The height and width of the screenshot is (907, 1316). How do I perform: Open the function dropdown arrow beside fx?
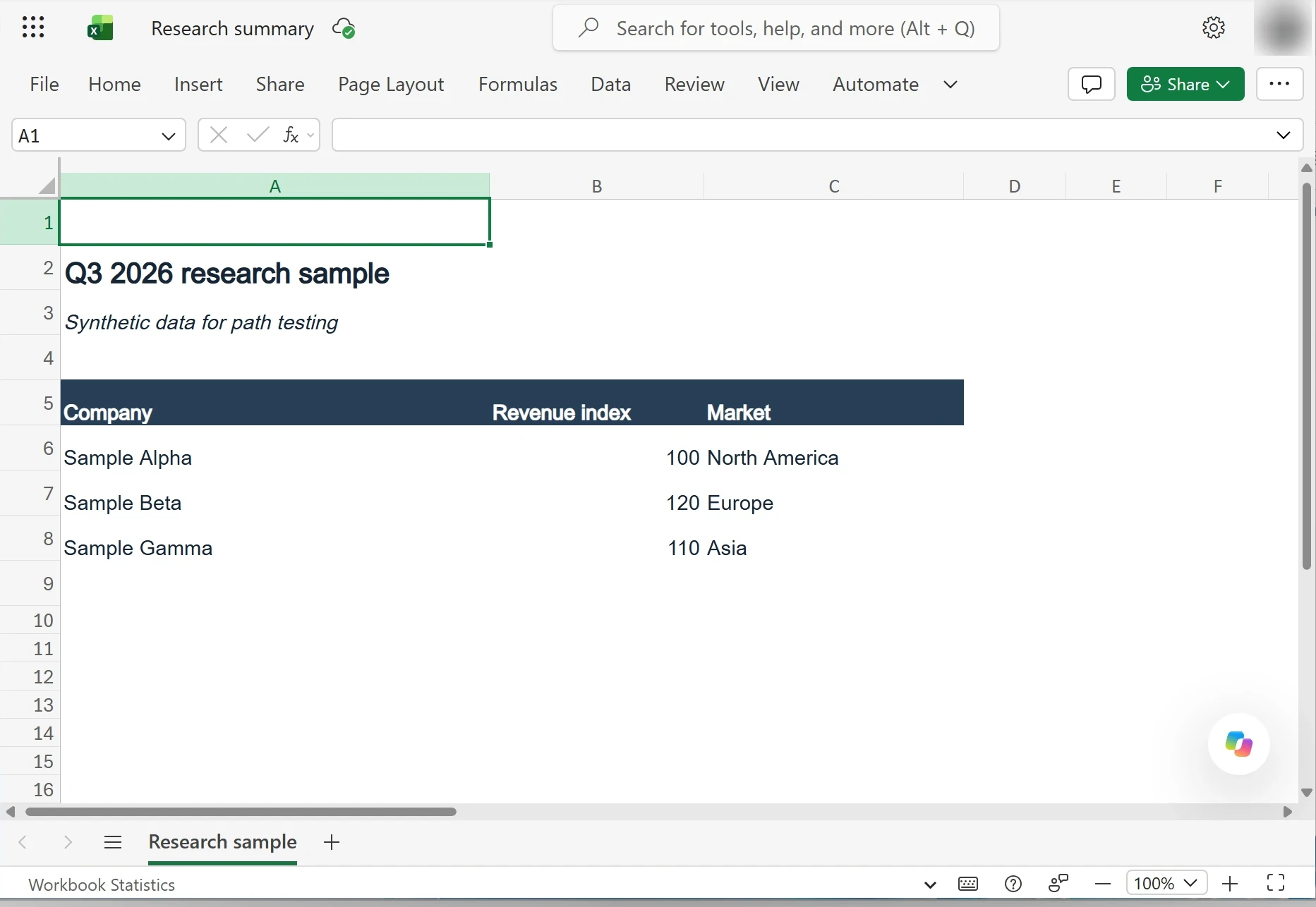(310, 135)
